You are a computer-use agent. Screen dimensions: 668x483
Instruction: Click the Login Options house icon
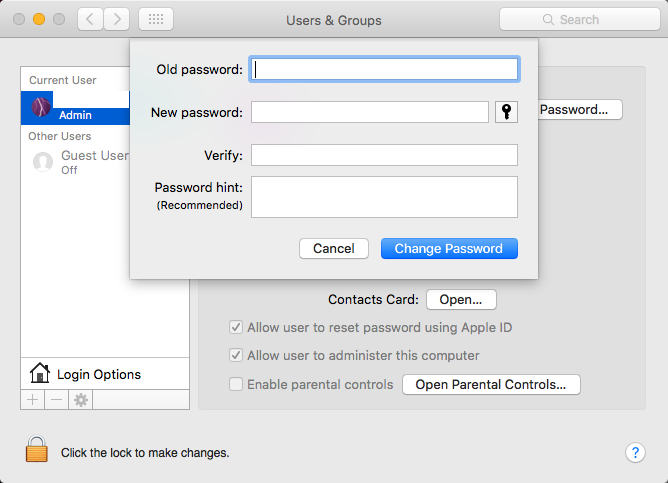coord(40,374)
